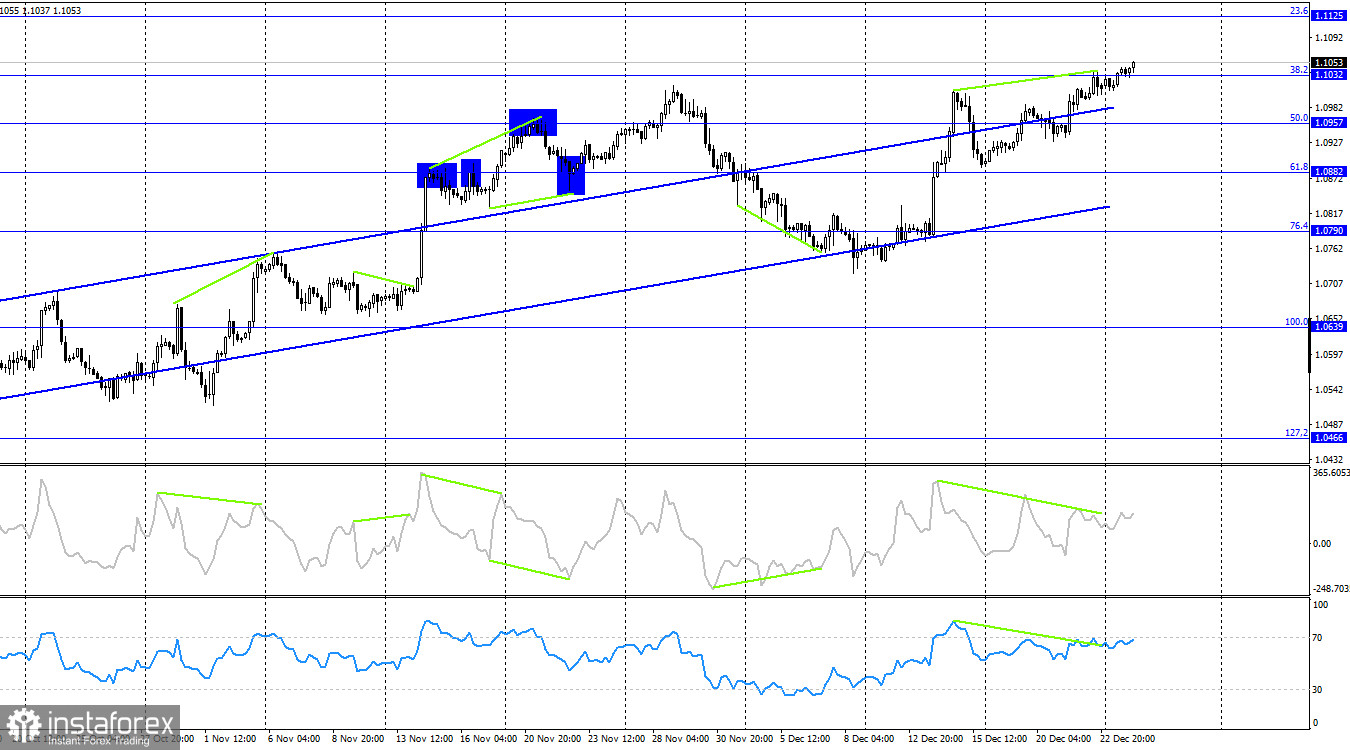Click the RSI scale value 30
The width and height of the screenshot is (1350, 750).
(x=1320, y=690)
